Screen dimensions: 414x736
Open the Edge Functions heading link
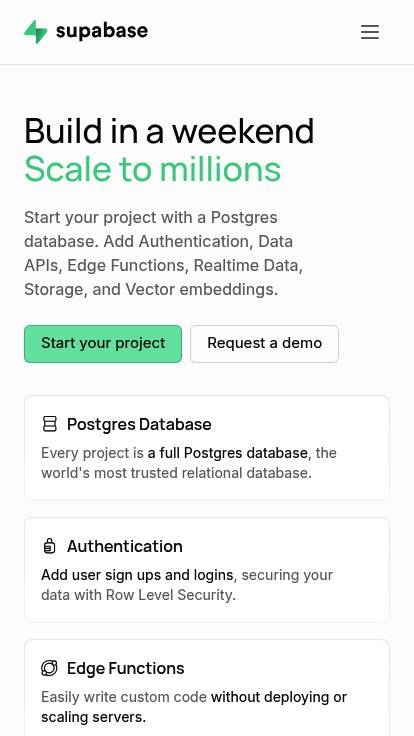point(126,668)
